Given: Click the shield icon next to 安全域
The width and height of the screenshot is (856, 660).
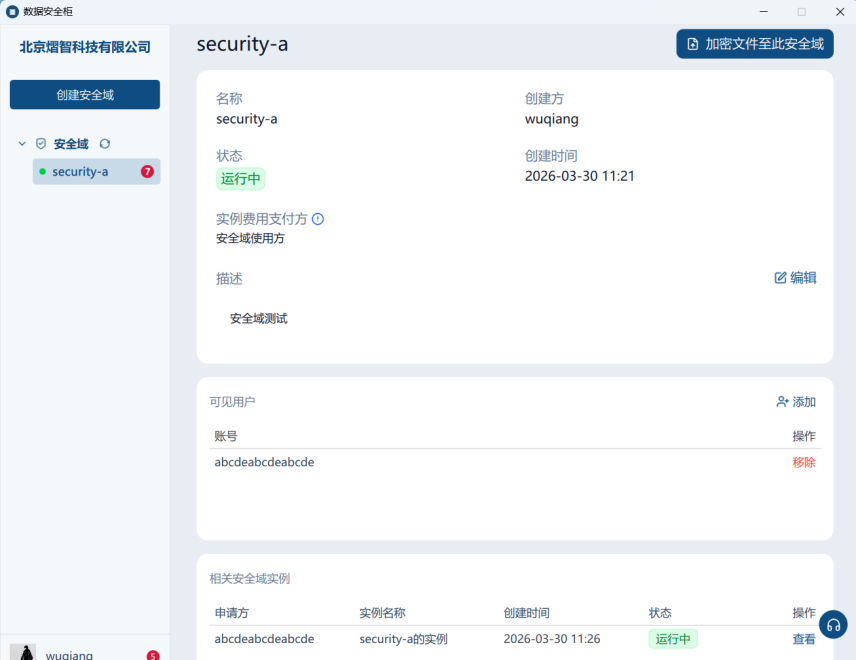Looking at the screenshot, I should [41, 144].
